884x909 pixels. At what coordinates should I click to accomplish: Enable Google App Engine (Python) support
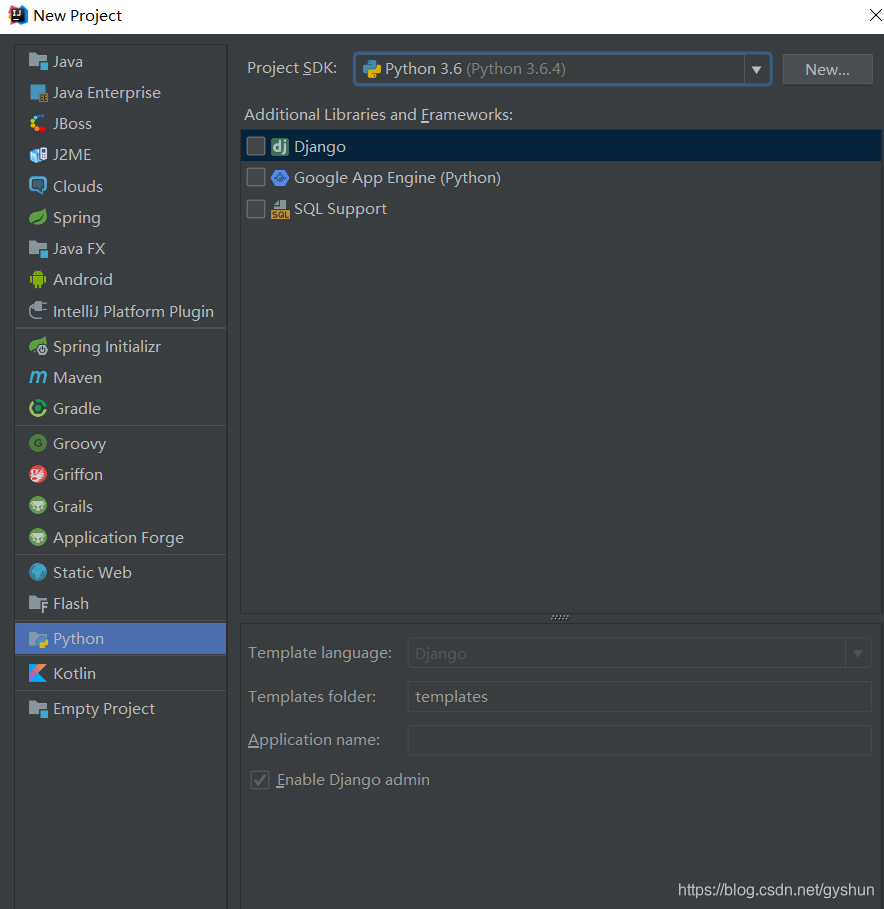coord(256,177)
